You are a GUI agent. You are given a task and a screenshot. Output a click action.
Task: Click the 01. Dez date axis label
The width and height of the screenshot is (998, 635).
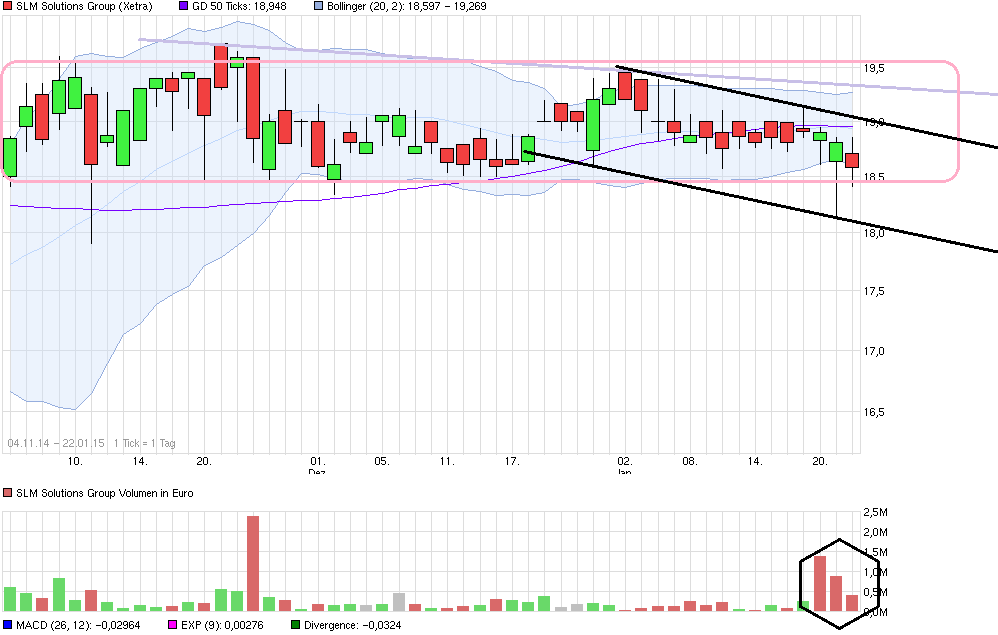click(x=317, y=466)
